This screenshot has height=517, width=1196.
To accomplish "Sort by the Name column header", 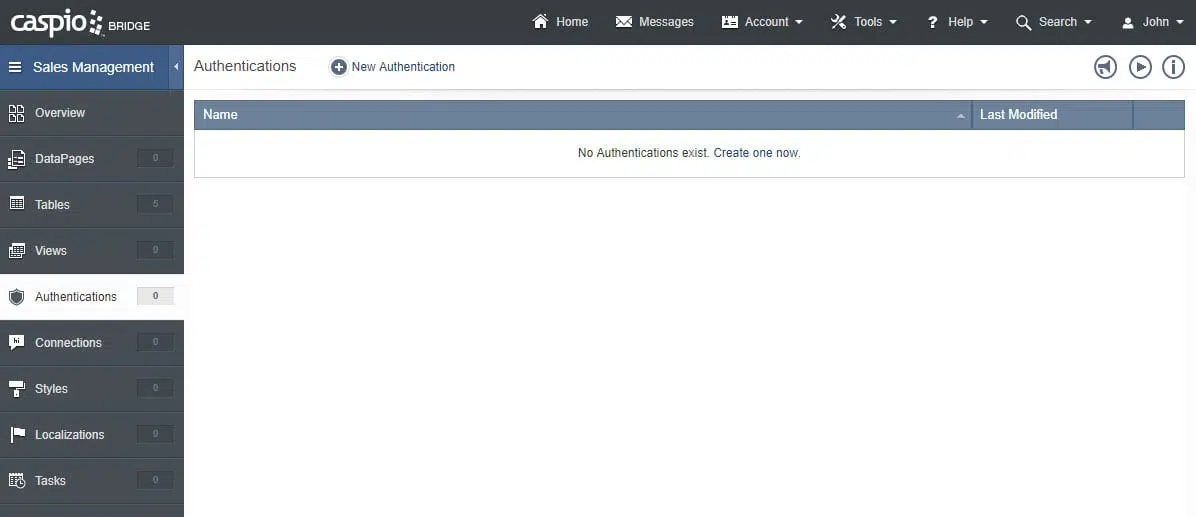I will click(221, 115).
